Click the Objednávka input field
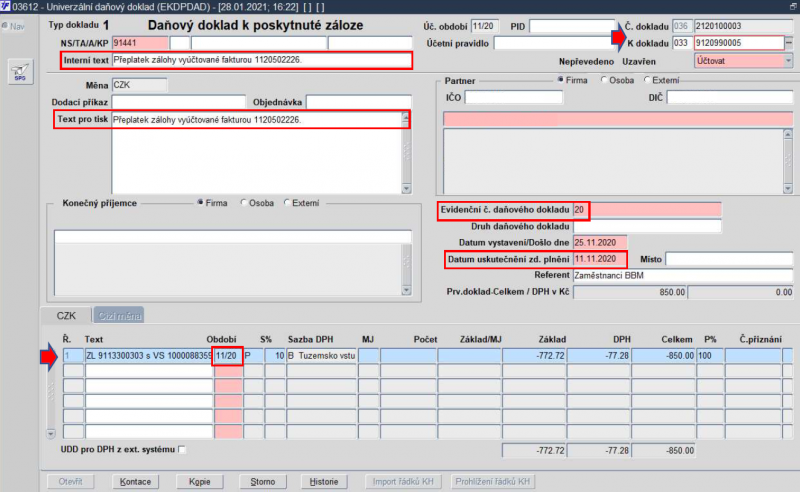This screenshot has height=492, width=800. tap(359, 102)
